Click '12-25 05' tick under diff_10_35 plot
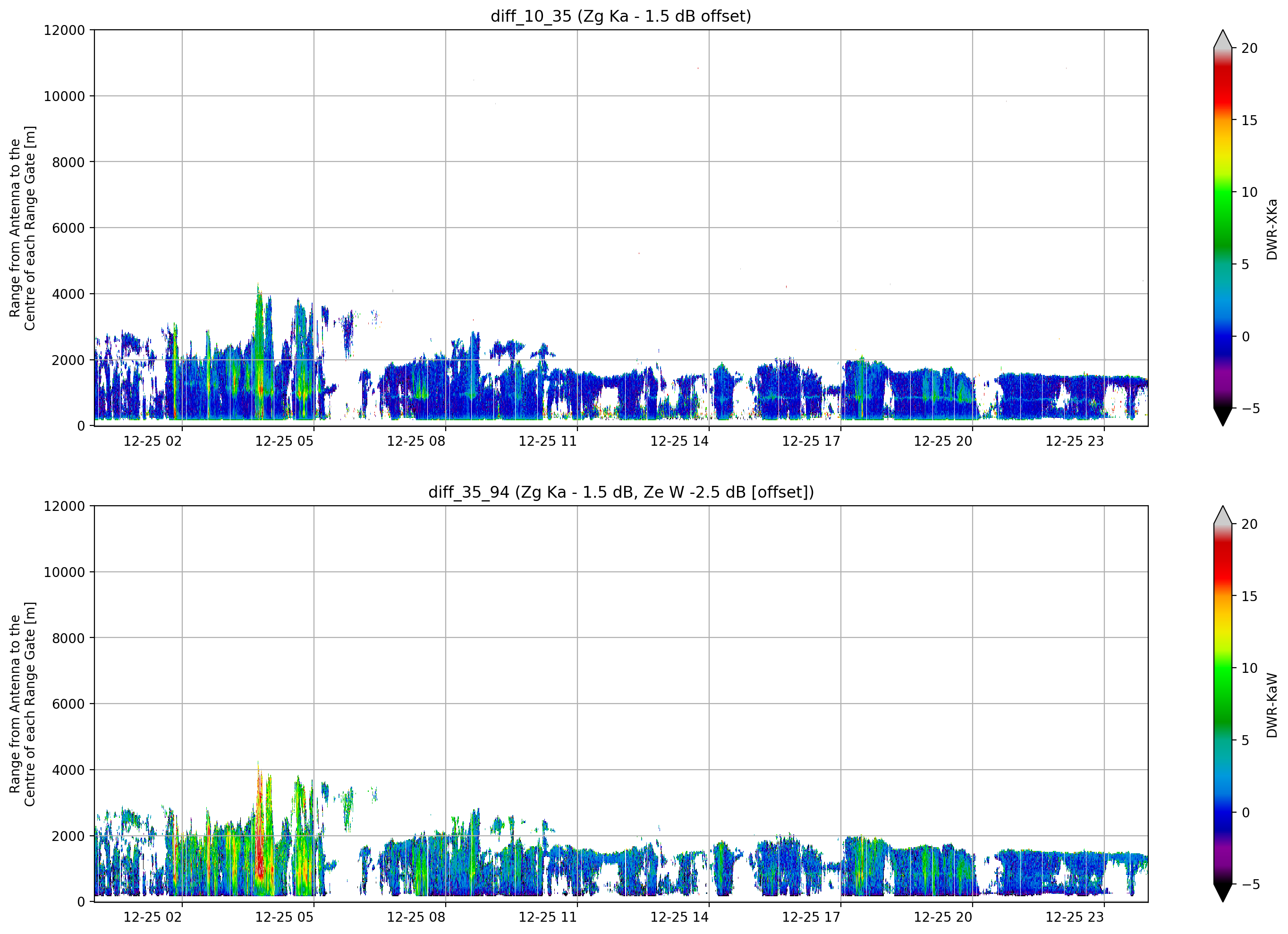 pyautogui.click(x=284, y=441)
